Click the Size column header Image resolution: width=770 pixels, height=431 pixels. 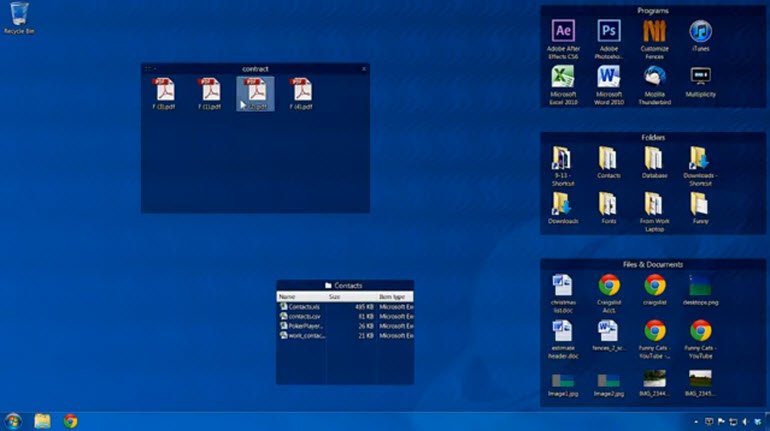336,297
